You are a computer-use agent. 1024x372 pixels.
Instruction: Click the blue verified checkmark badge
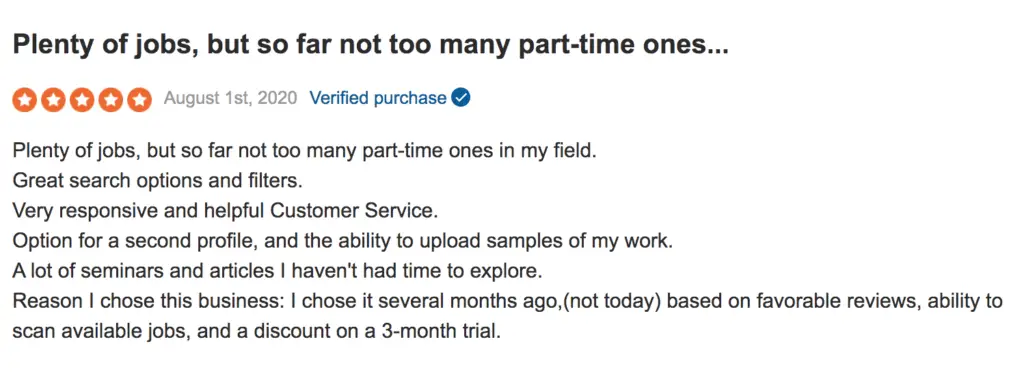(461, 99)
